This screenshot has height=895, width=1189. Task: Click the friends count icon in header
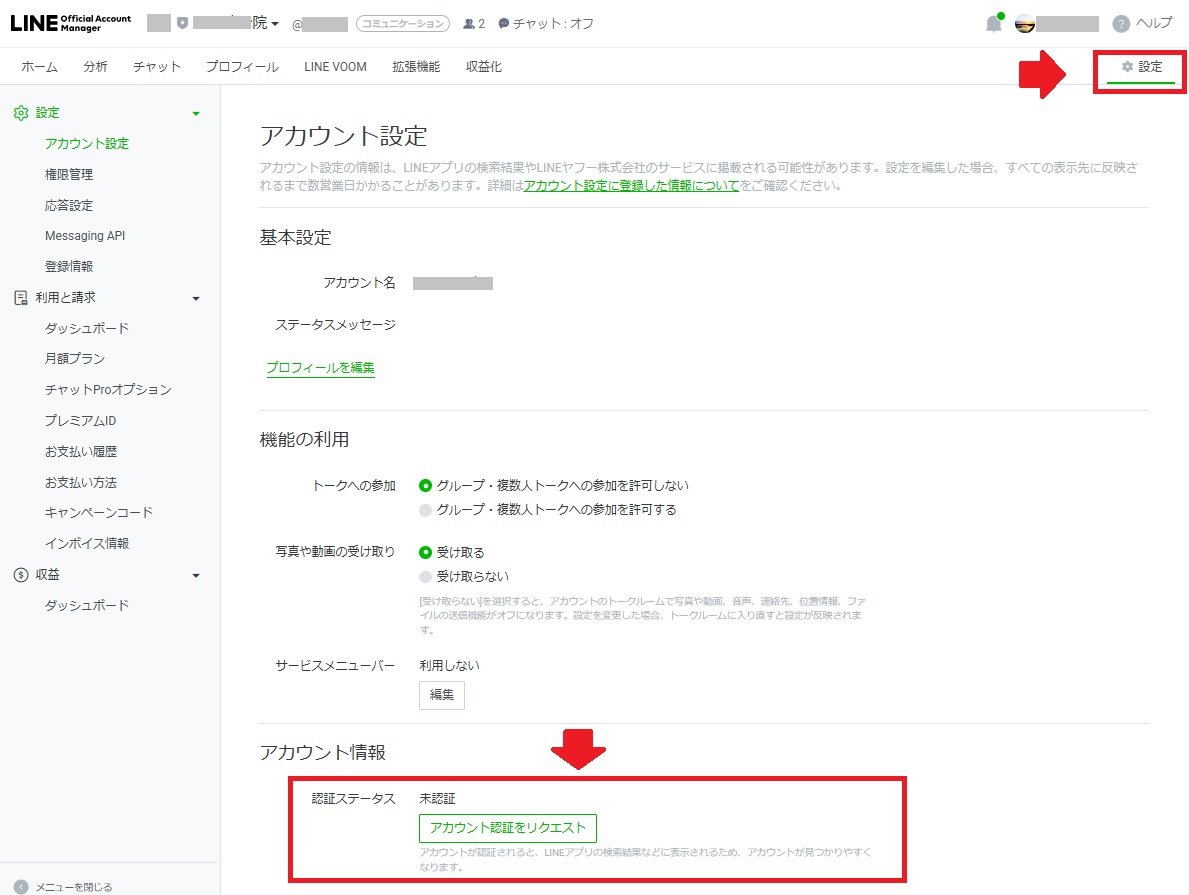tap(469, 24)
